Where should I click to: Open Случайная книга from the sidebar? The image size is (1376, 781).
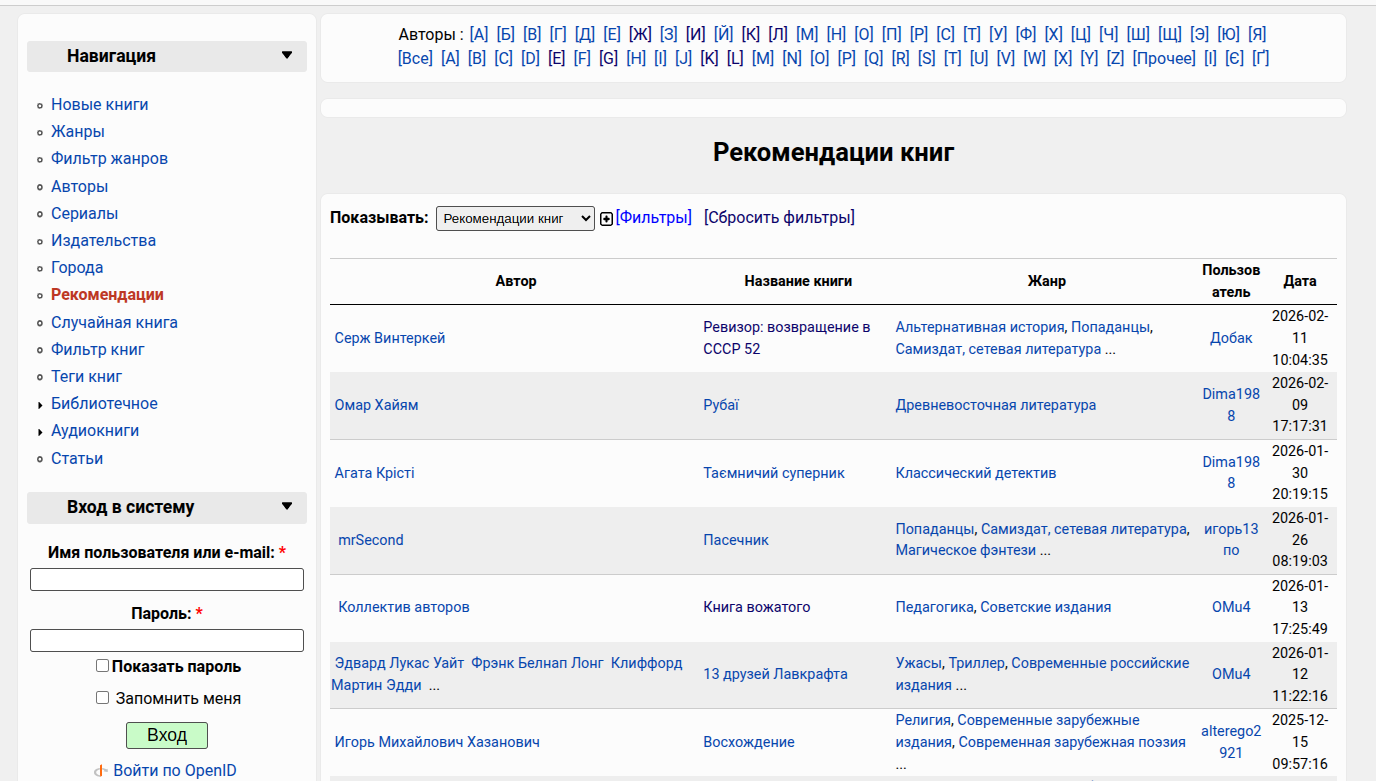pyautogui.click(x=114, y=323)
